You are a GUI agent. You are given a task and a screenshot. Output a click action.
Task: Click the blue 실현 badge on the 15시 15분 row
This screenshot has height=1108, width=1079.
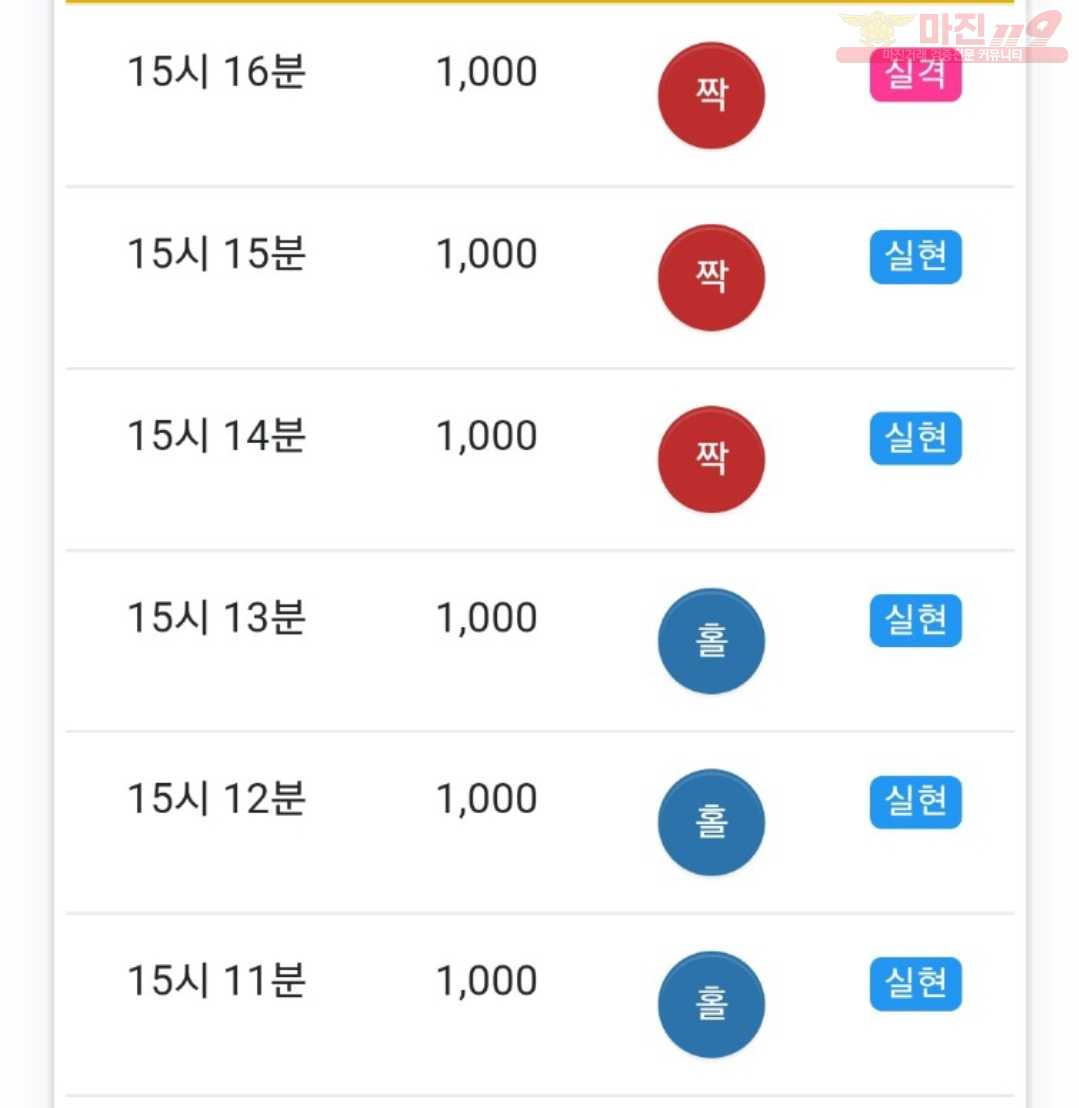(x=915, y=257)
